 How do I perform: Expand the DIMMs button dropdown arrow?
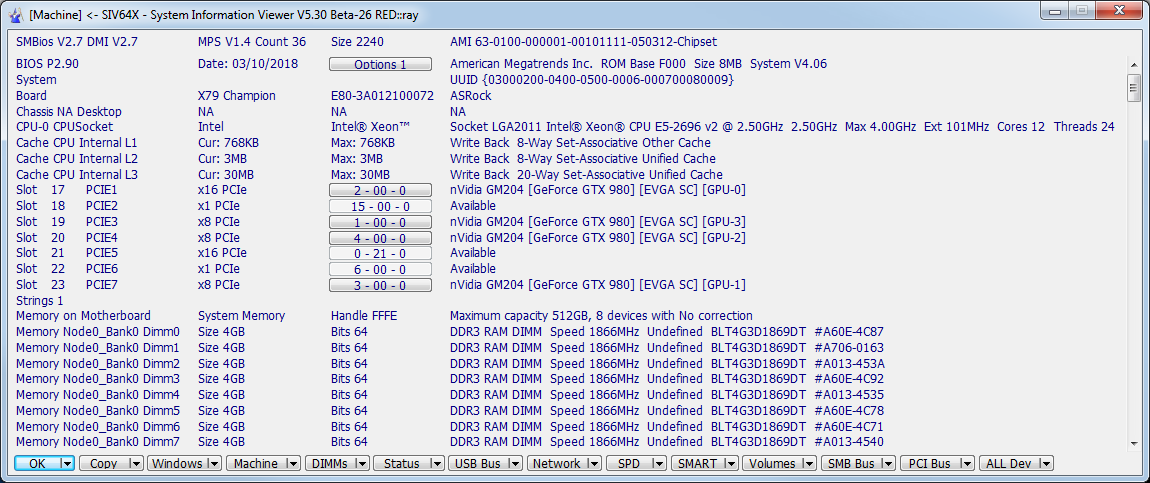click(x=363, y=463)
